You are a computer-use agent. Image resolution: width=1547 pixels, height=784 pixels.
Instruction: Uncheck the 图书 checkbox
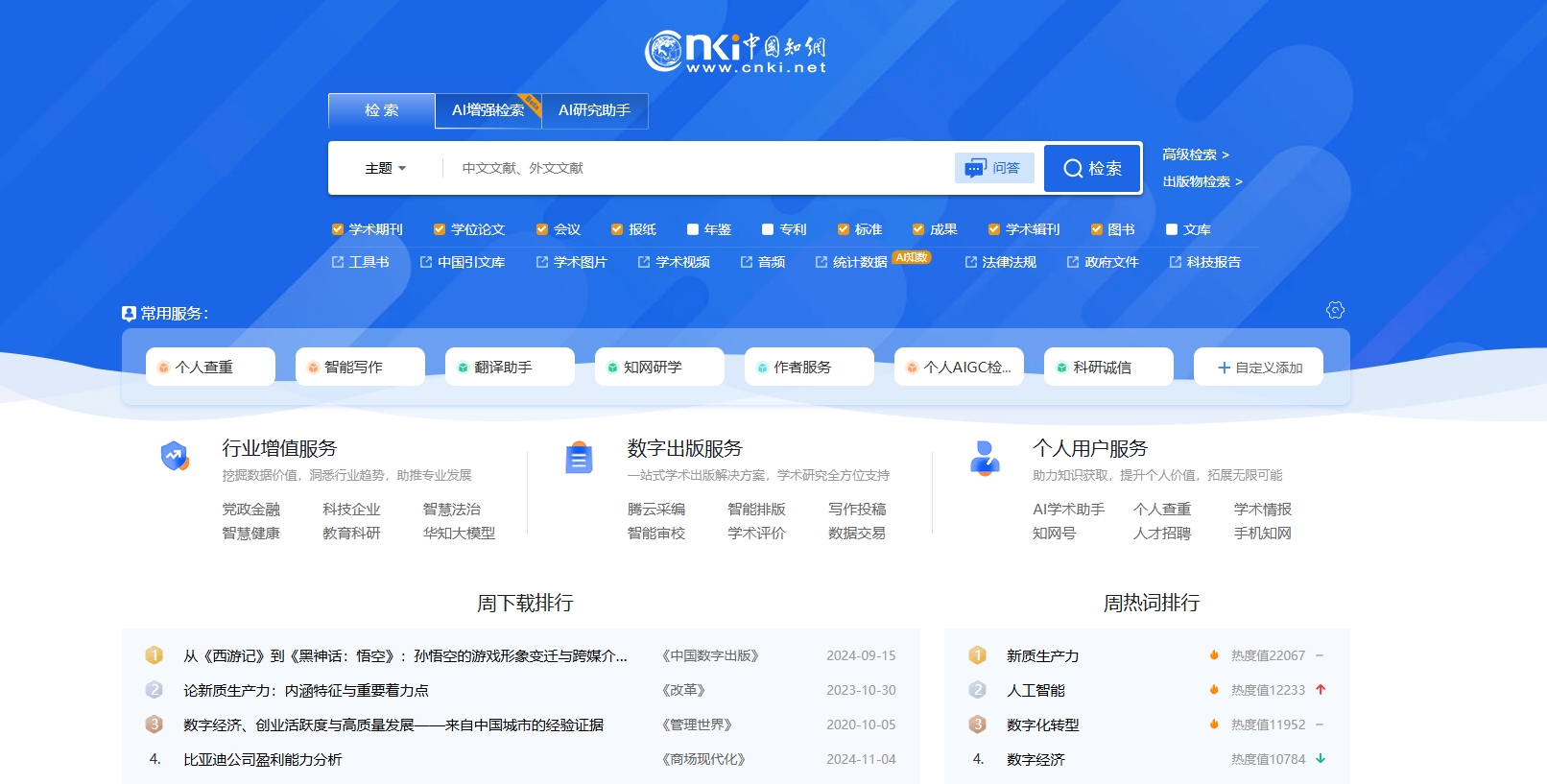pos(1097,229)
